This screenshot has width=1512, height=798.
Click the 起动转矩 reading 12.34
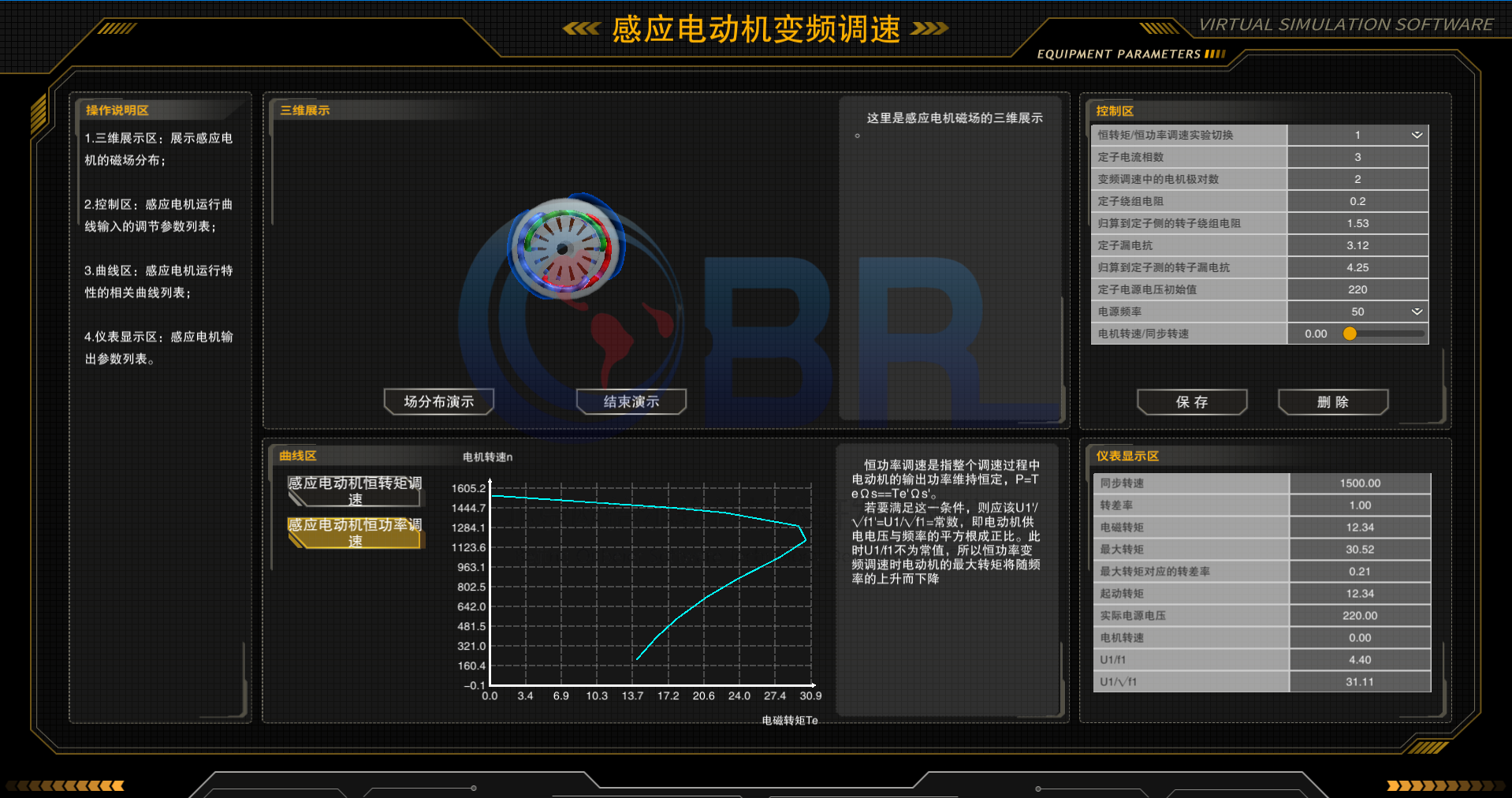tap(1360, 593)
